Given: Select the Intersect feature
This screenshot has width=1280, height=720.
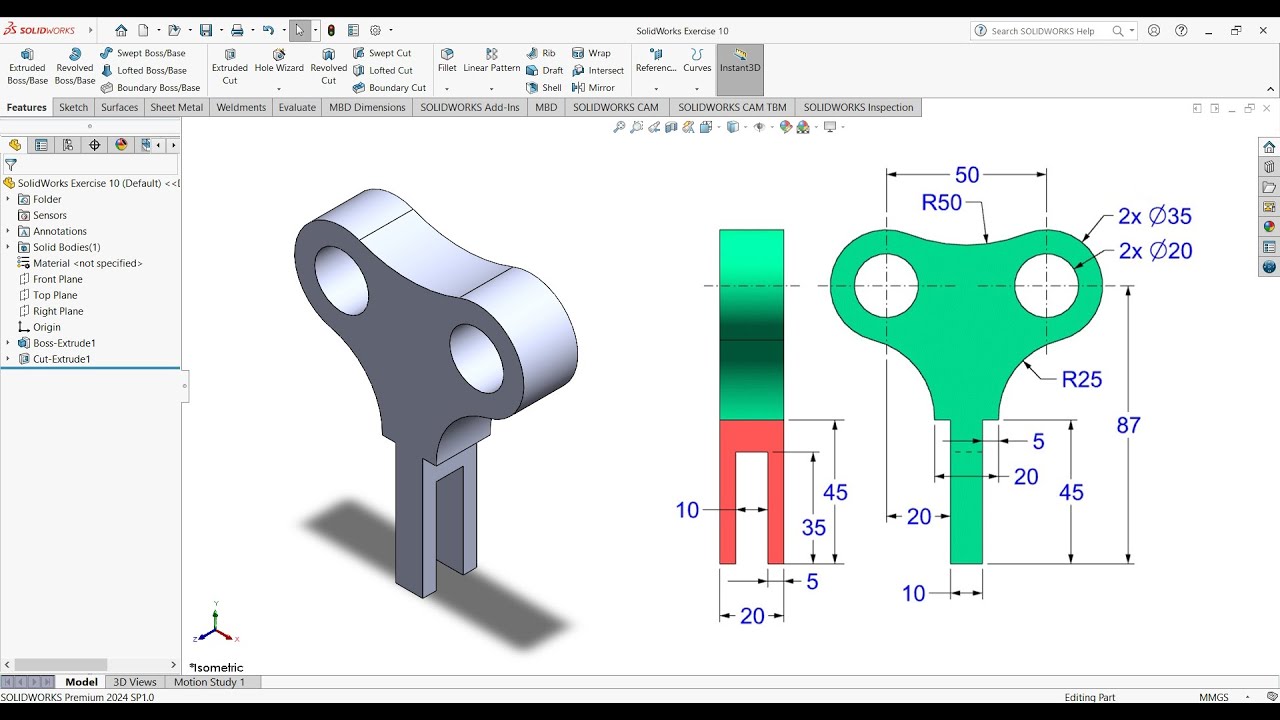Looking at the screenshot, I should pos(598,70).
